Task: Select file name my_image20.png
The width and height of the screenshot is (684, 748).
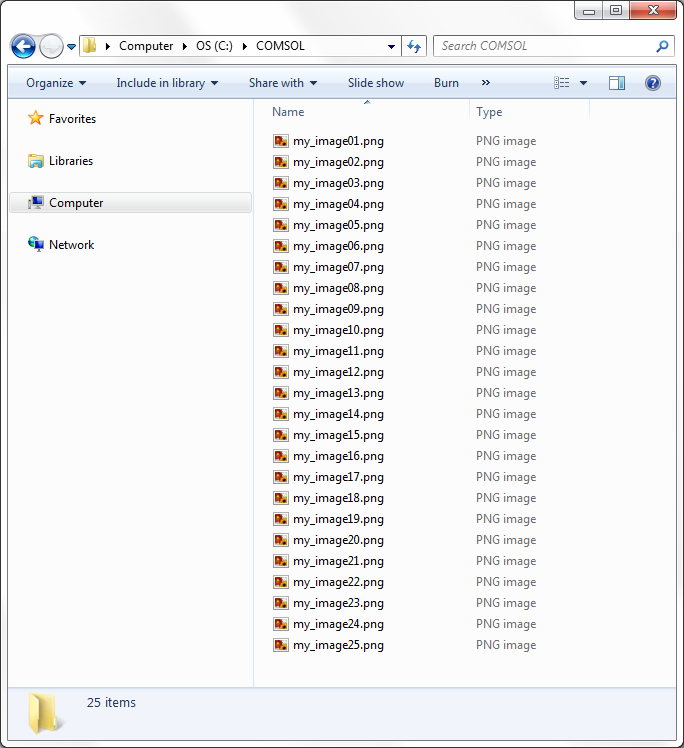Action: [x=338, y=540]
